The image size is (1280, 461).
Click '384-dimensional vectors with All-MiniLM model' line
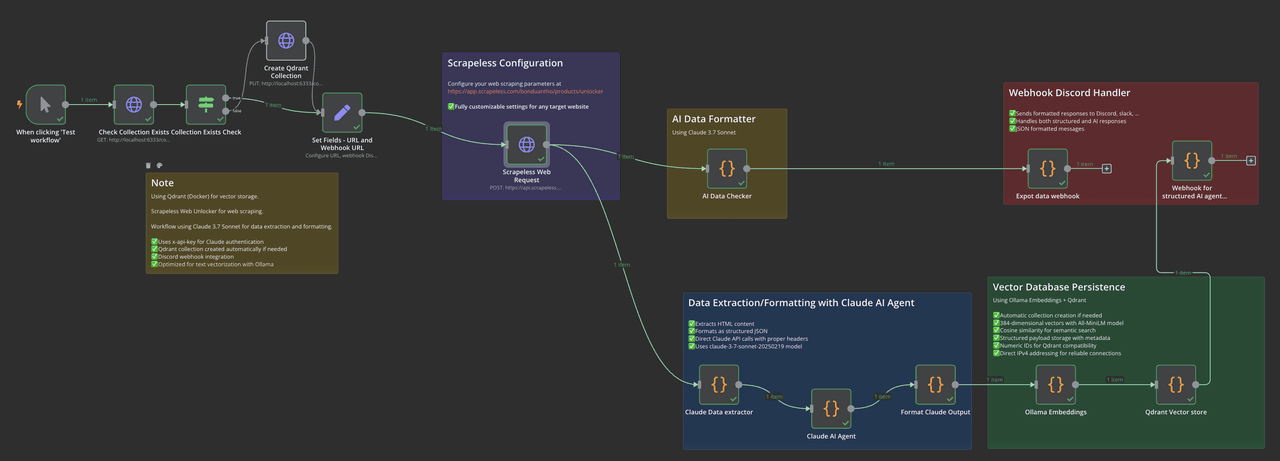[x=1058, y=323]
